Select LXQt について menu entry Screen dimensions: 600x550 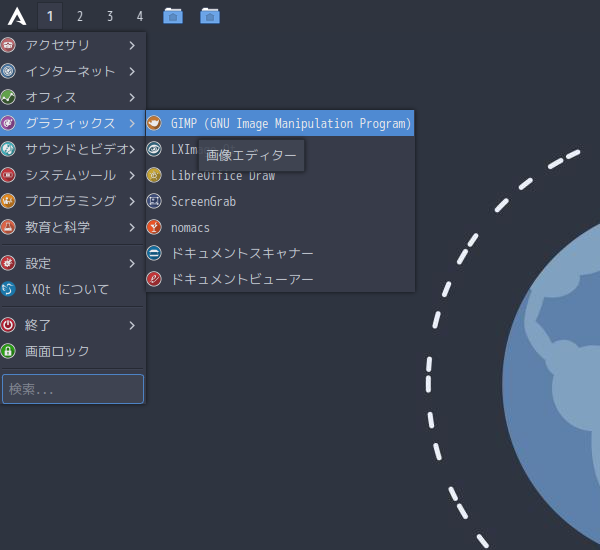72,289
